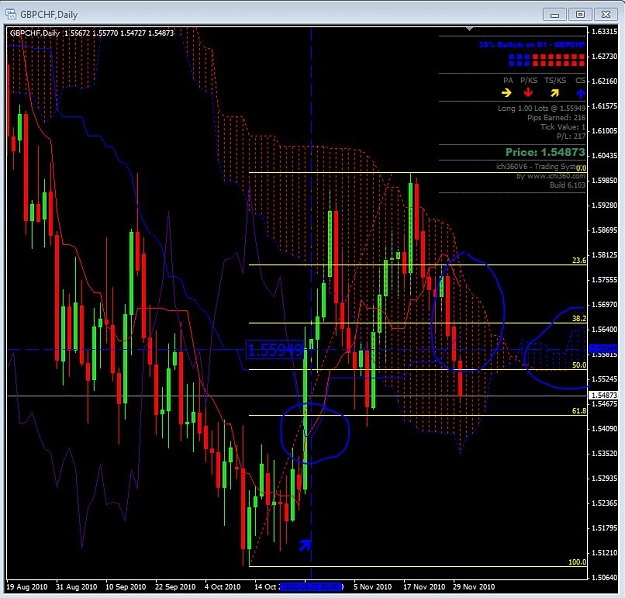The height and width of the screenshot is (598, 625).
Task: Click the current price tag 1.54873 on axis
Action: tap(603, 395)
